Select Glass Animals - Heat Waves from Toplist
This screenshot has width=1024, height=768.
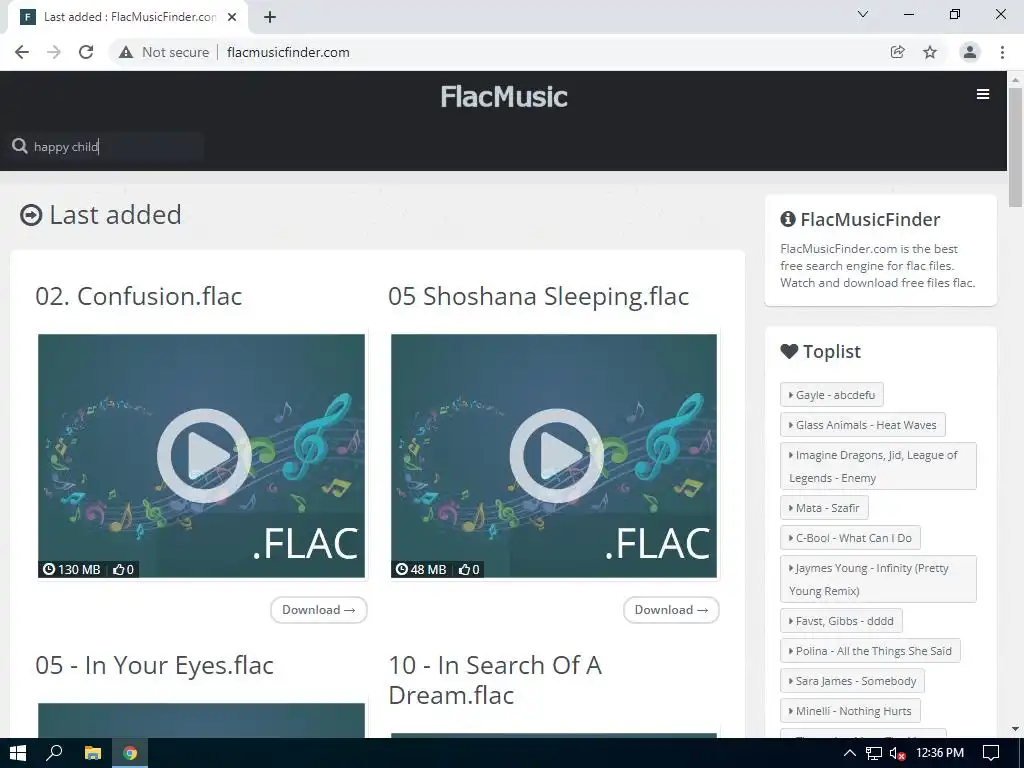(x=863, y=425)
